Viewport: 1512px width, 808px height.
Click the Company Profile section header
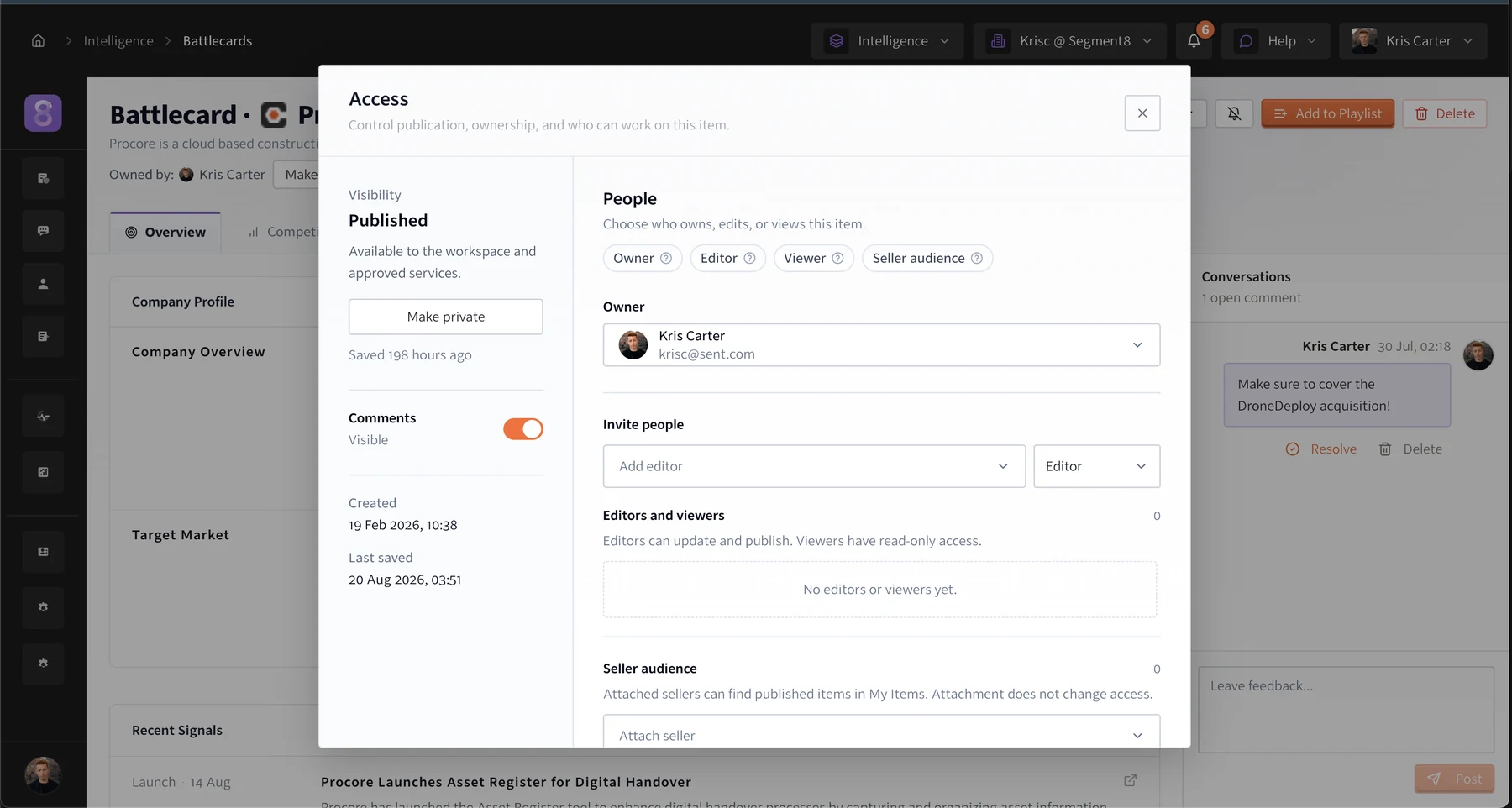183,302
